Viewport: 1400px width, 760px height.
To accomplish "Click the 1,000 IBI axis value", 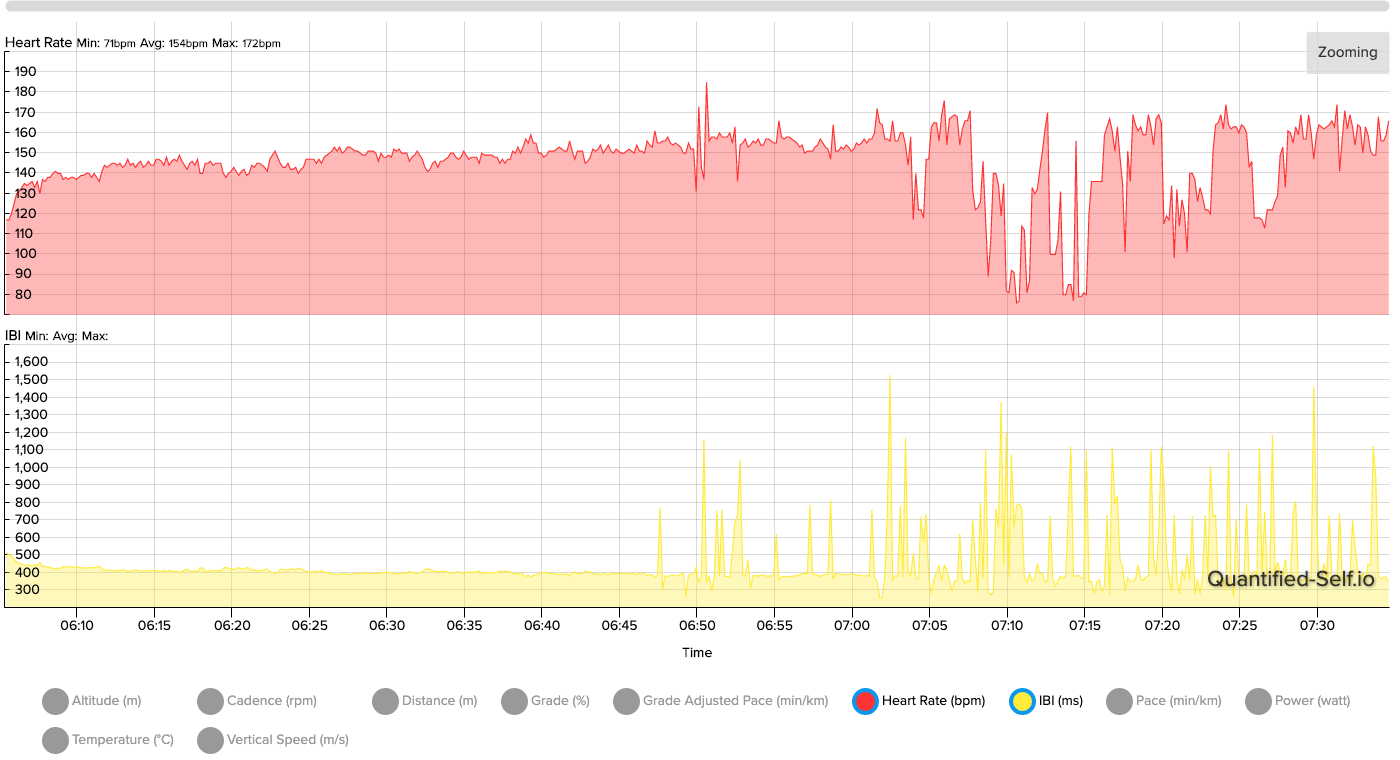I will 31,467.
